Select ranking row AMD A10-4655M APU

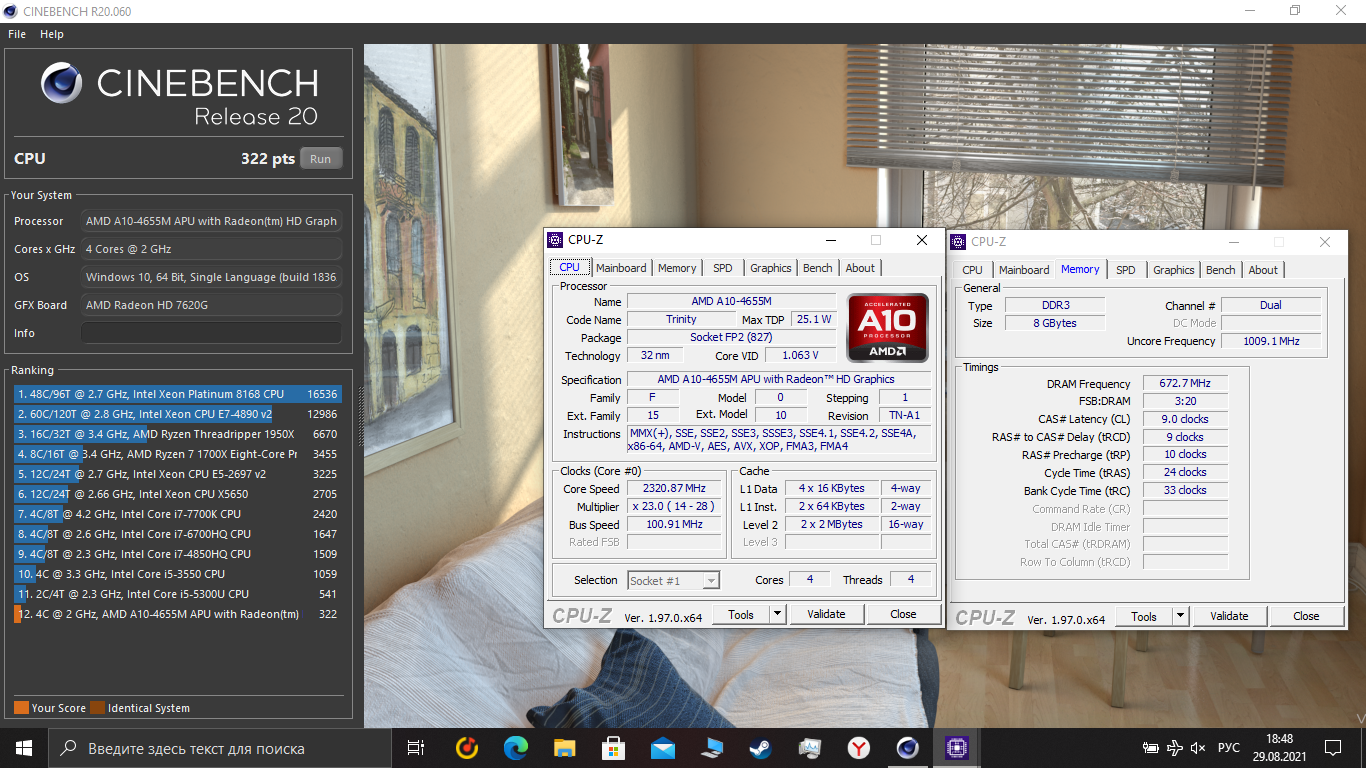point(177,614)
